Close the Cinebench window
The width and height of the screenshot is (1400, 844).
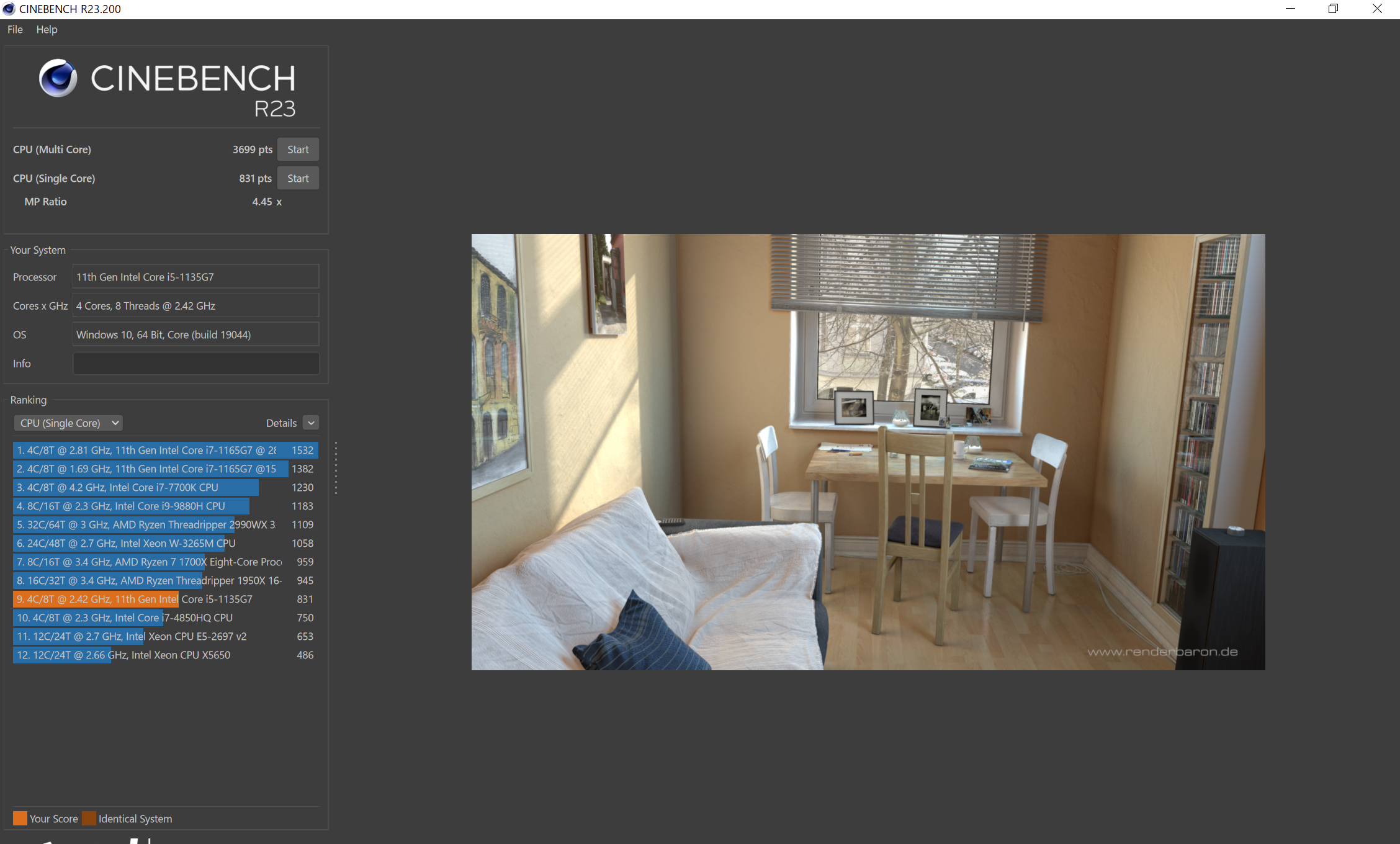click(x=1377, y=9)
